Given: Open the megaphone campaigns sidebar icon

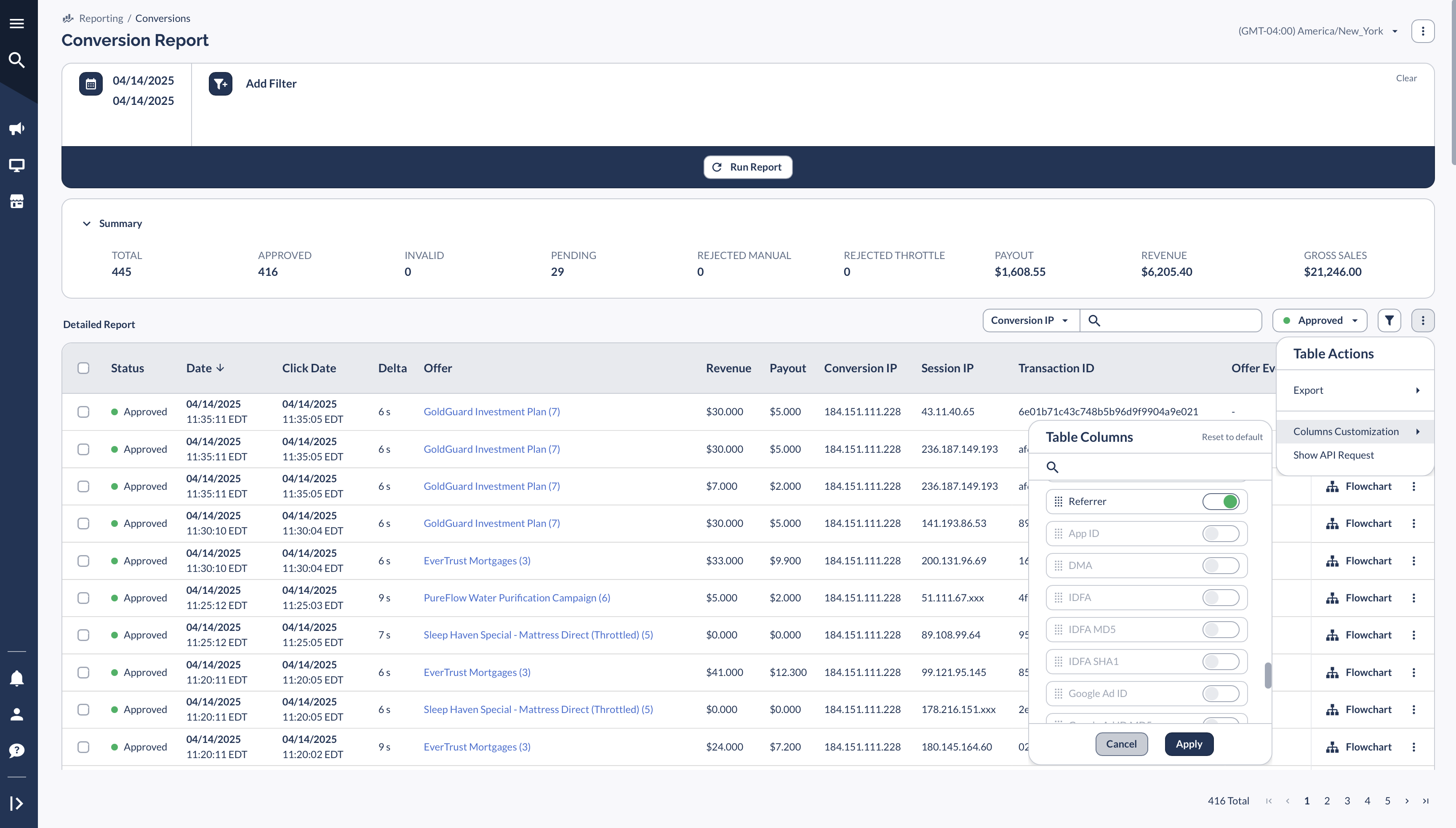Looking at the screenshot, I should tap(17, 128).
